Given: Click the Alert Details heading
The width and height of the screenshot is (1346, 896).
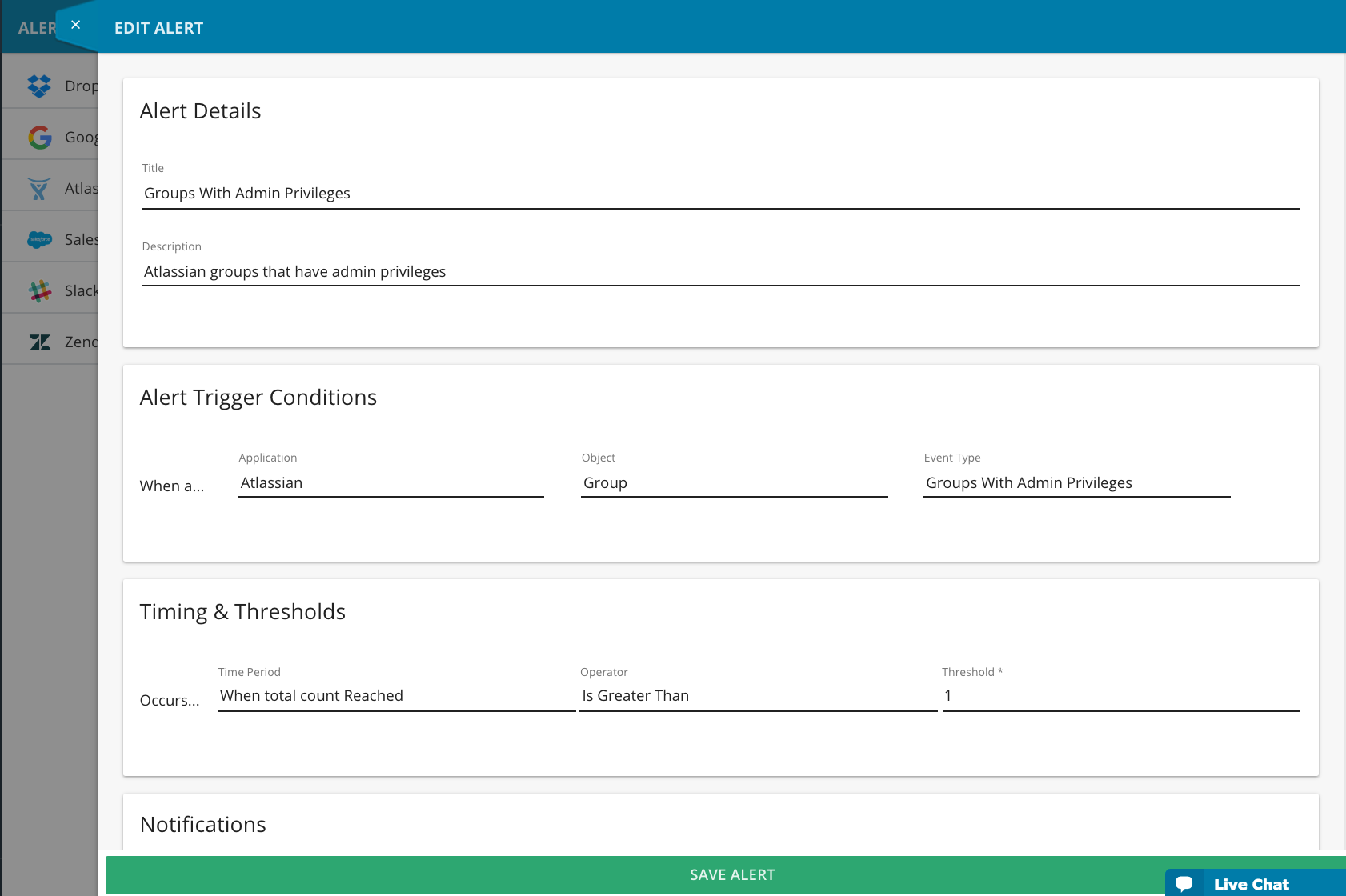Looking at the screenshot, I should click(201, 111).
